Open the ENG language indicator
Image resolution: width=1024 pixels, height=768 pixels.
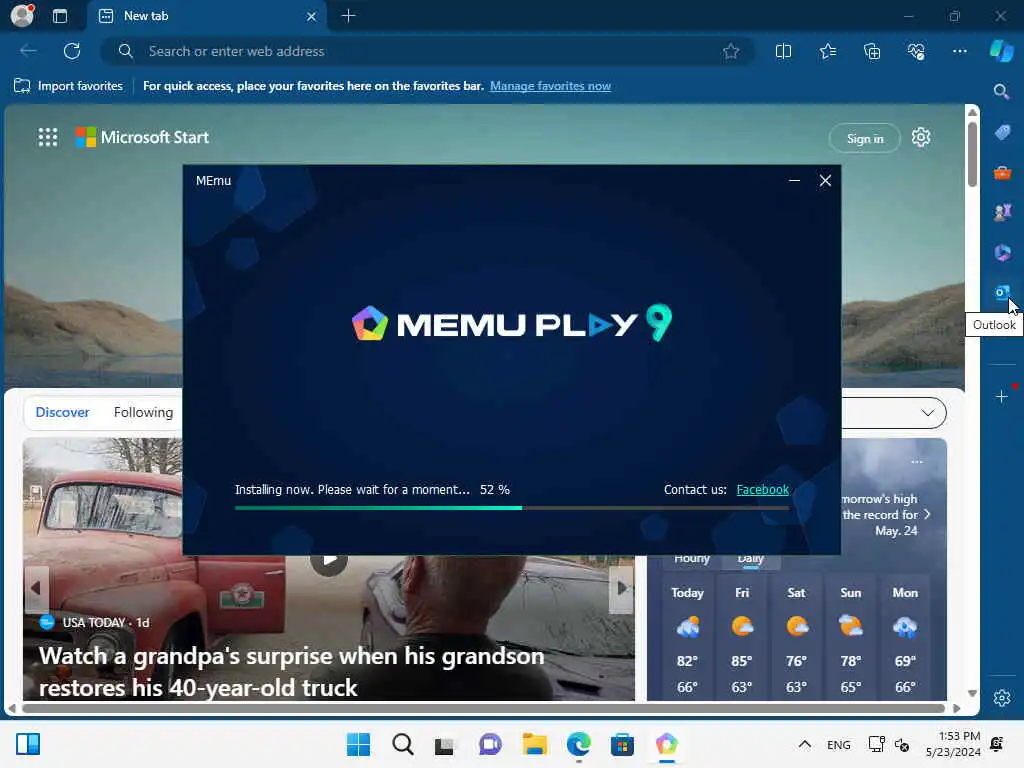pos(839,744)
